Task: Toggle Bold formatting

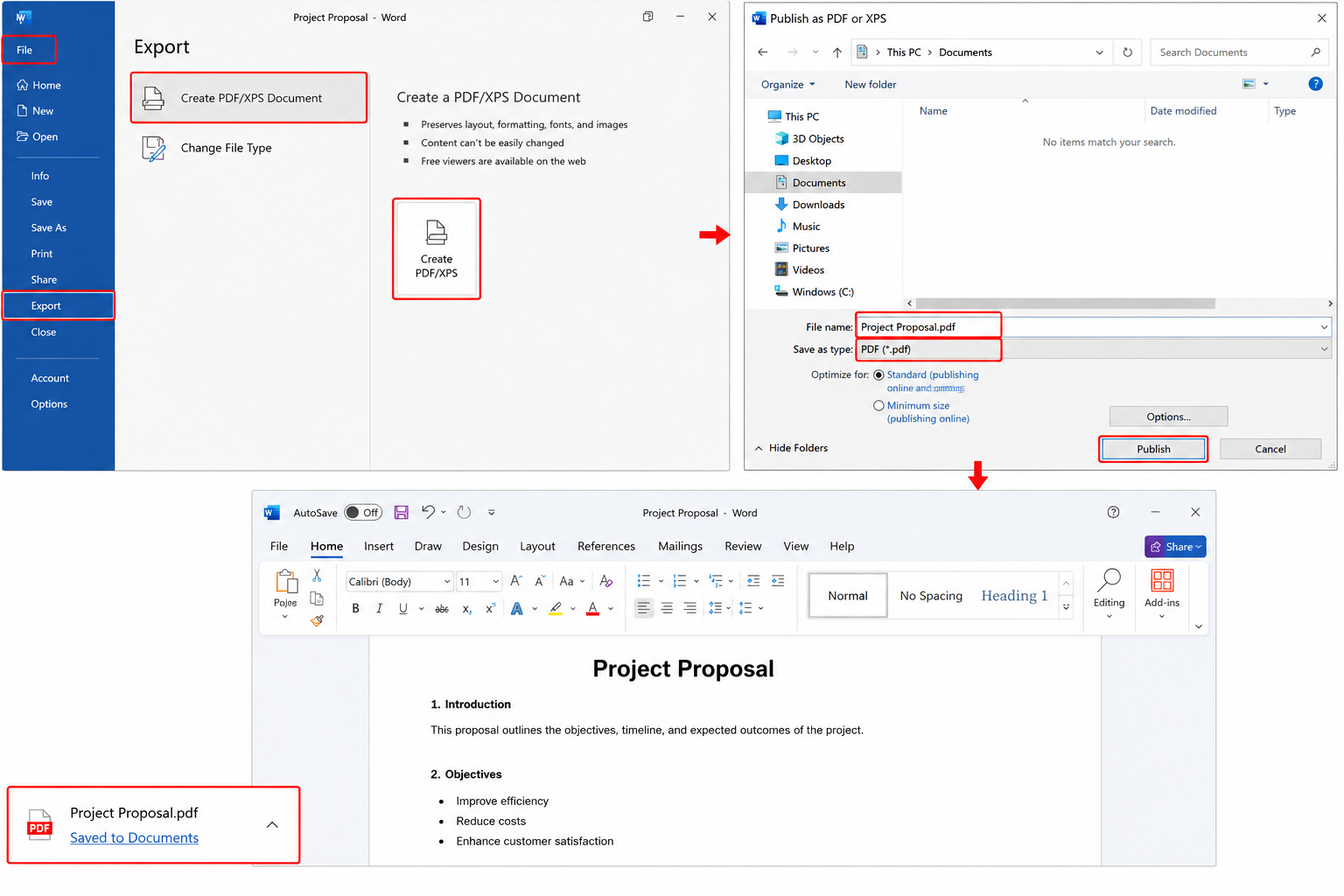Action: tap(356, 609)
